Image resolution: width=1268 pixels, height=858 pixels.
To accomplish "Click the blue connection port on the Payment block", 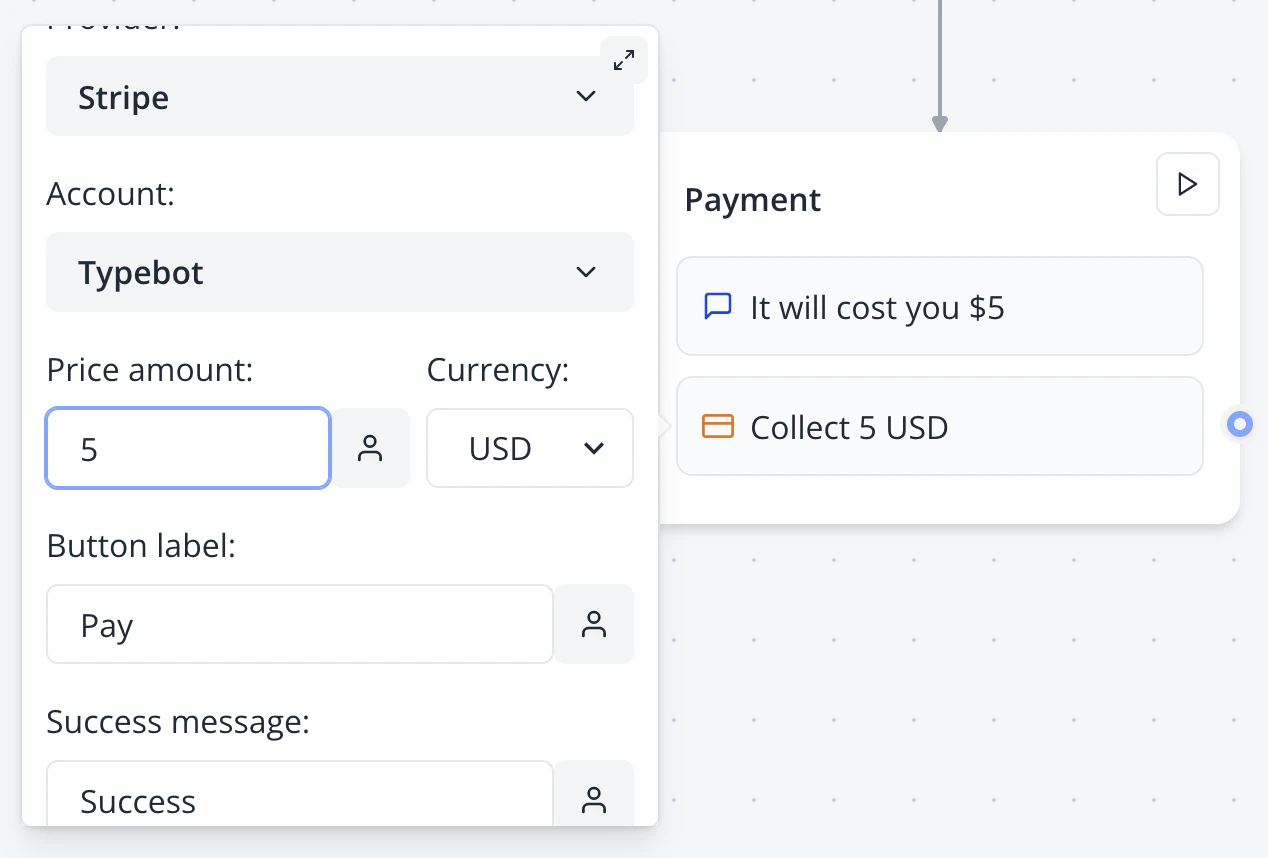I will [1239, 424].
